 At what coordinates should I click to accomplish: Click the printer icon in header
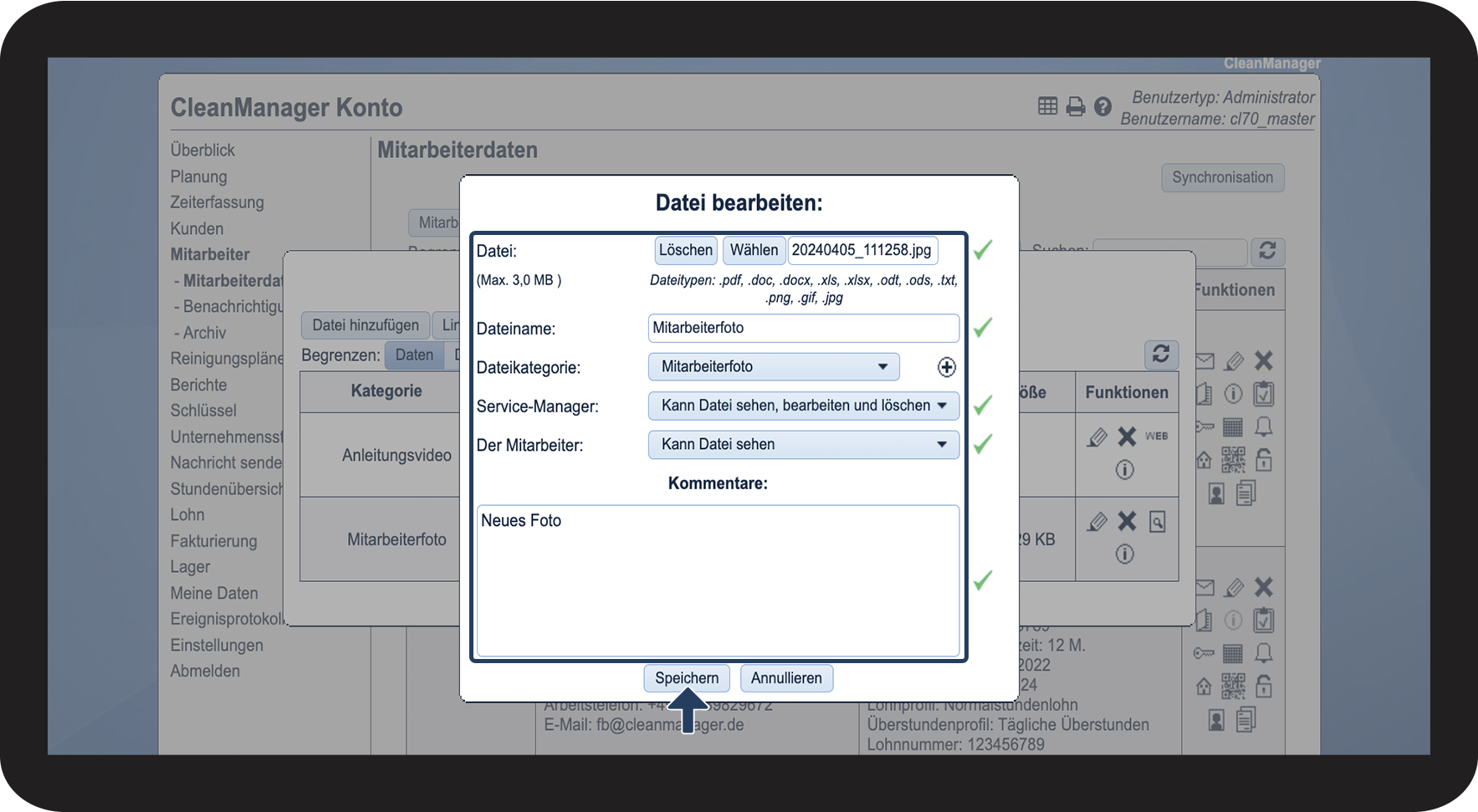click(1076, 107)
